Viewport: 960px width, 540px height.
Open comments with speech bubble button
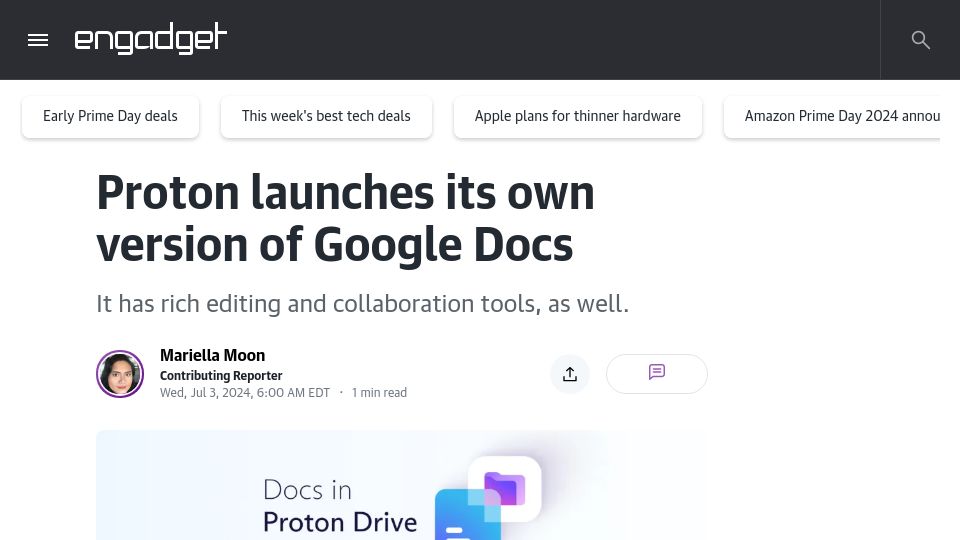pos(657,373)
